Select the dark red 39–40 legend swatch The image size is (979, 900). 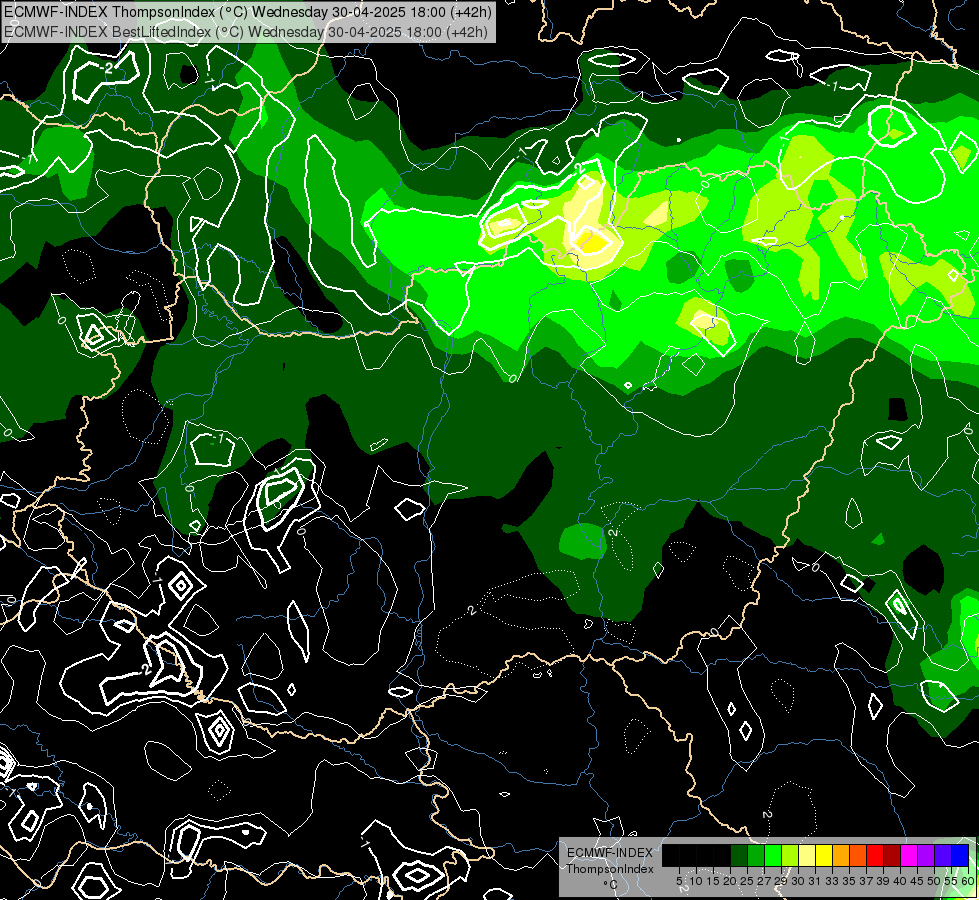coord(892,856)
